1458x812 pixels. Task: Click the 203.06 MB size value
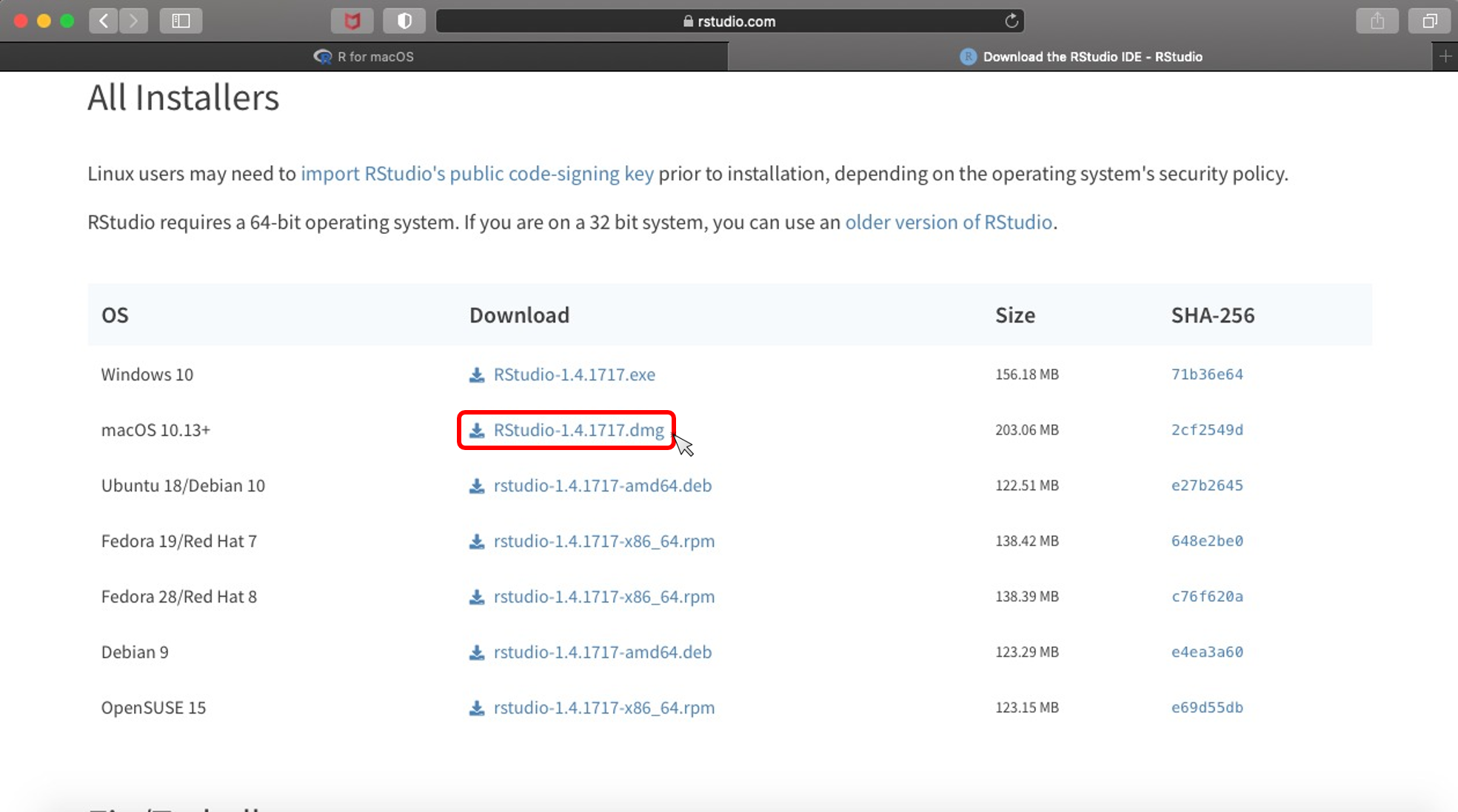(1027, 430)
